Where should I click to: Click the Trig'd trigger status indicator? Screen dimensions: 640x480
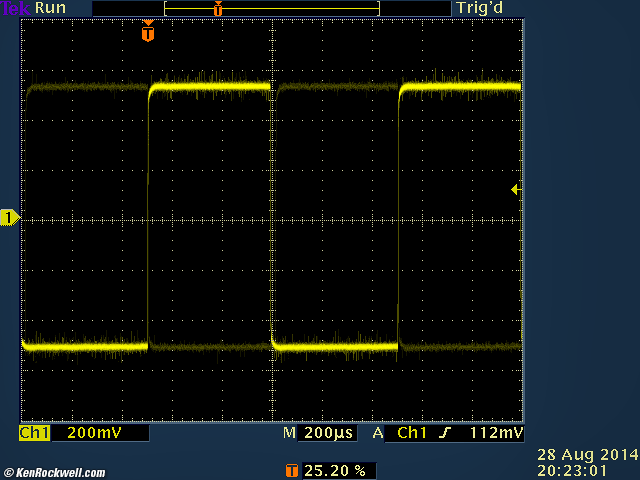point(478,8)
